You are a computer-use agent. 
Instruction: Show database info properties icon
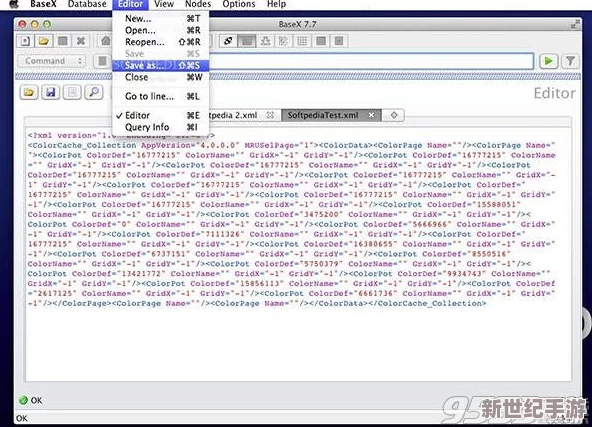point(62,41)
